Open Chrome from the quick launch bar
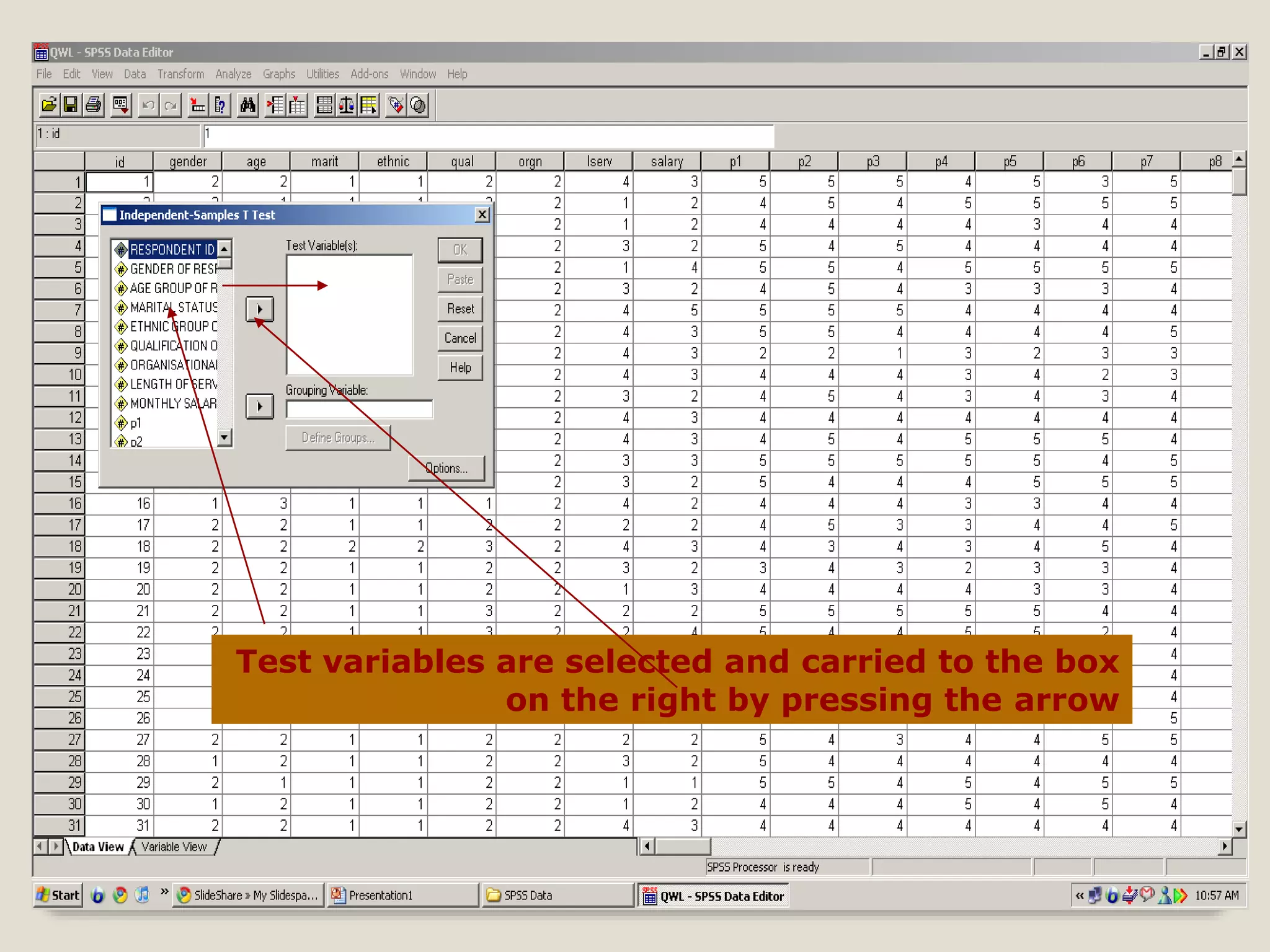Screen dimensions: 1270x952 click(120, 895)
